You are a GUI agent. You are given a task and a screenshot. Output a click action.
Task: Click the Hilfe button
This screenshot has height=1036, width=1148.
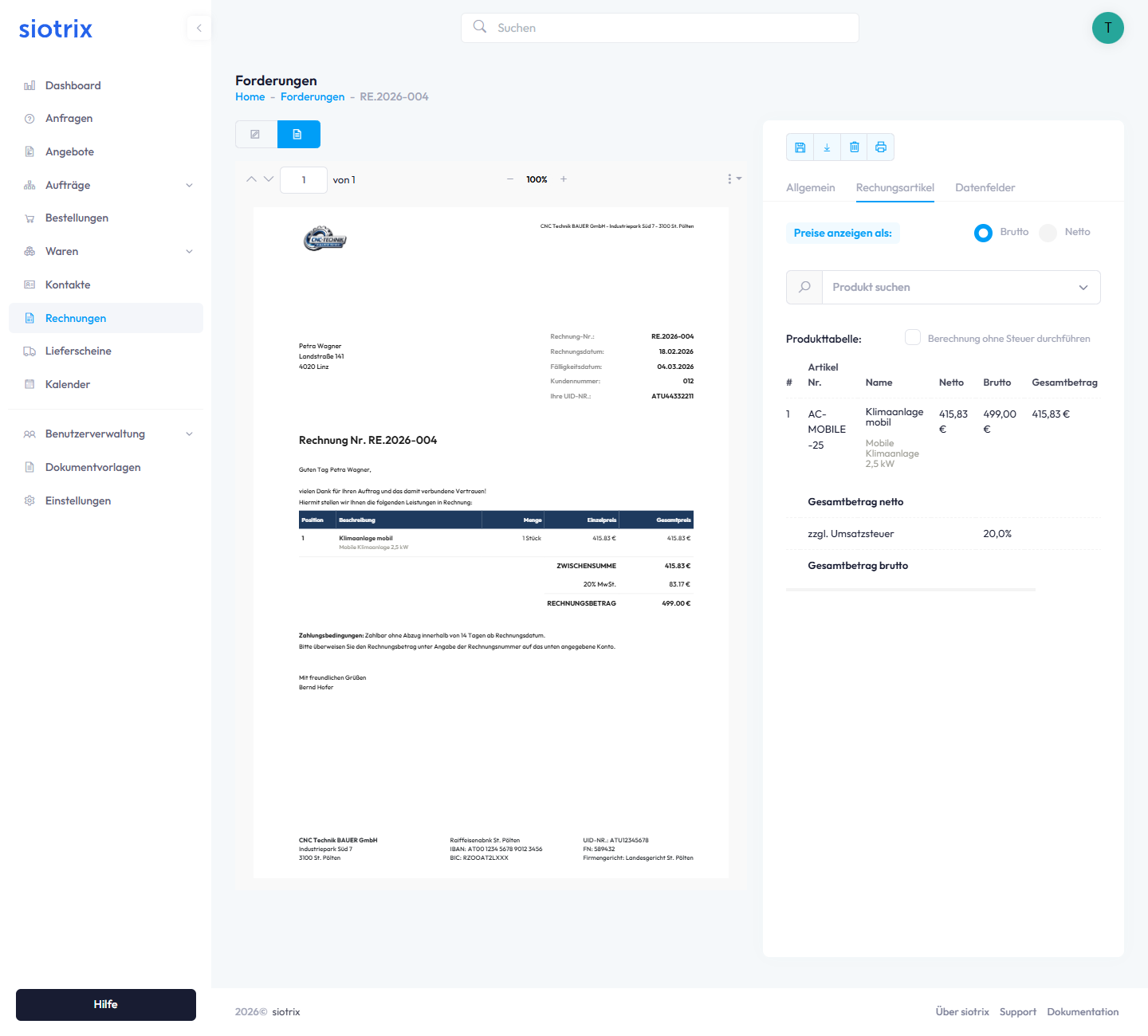coord(106,1005)
